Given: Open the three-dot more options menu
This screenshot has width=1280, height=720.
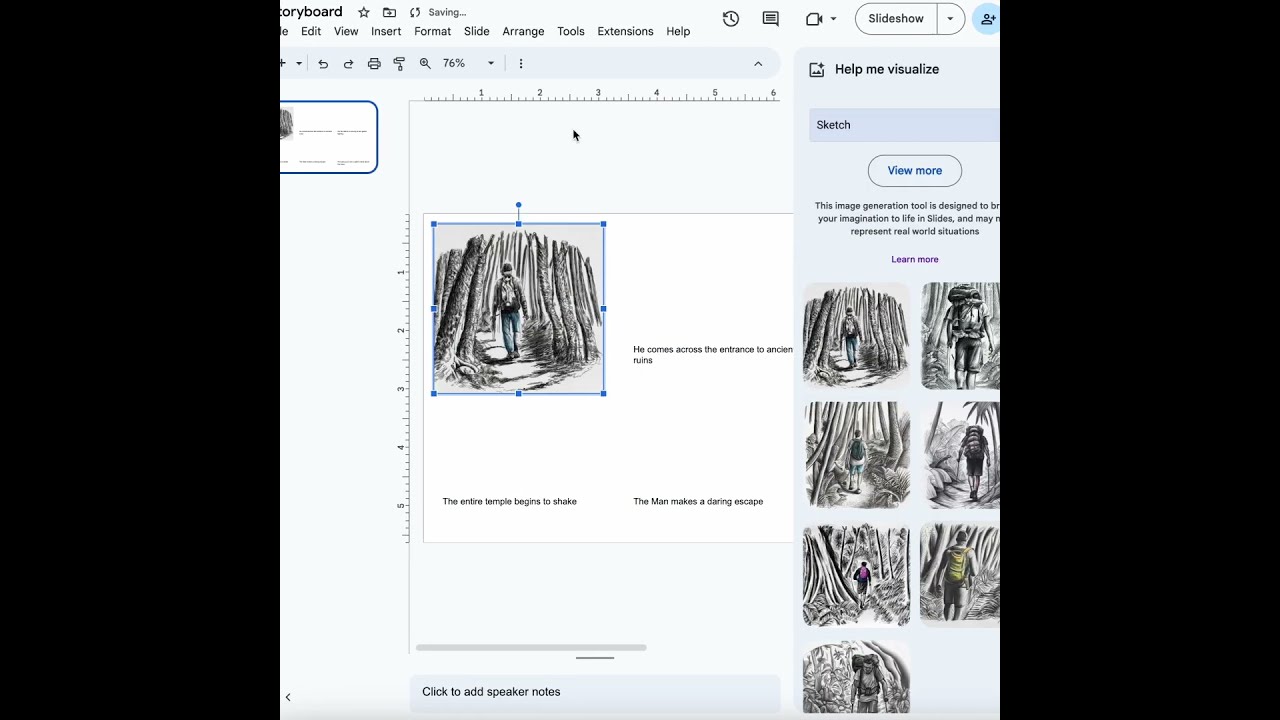Looking at the screenshot, I should (x=520, y=64).
